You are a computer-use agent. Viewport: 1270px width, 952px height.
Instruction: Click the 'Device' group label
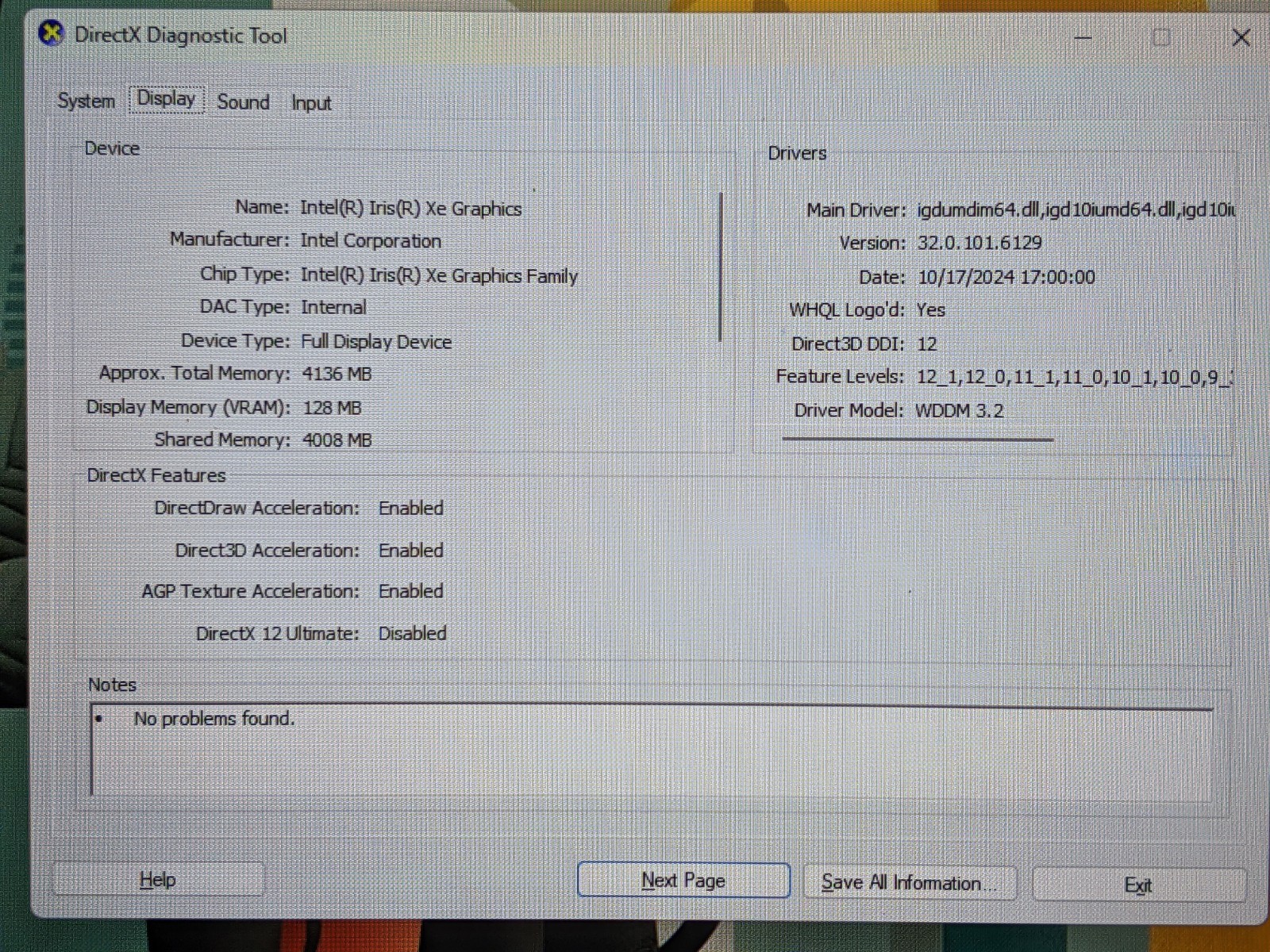[x=112, y=148]
